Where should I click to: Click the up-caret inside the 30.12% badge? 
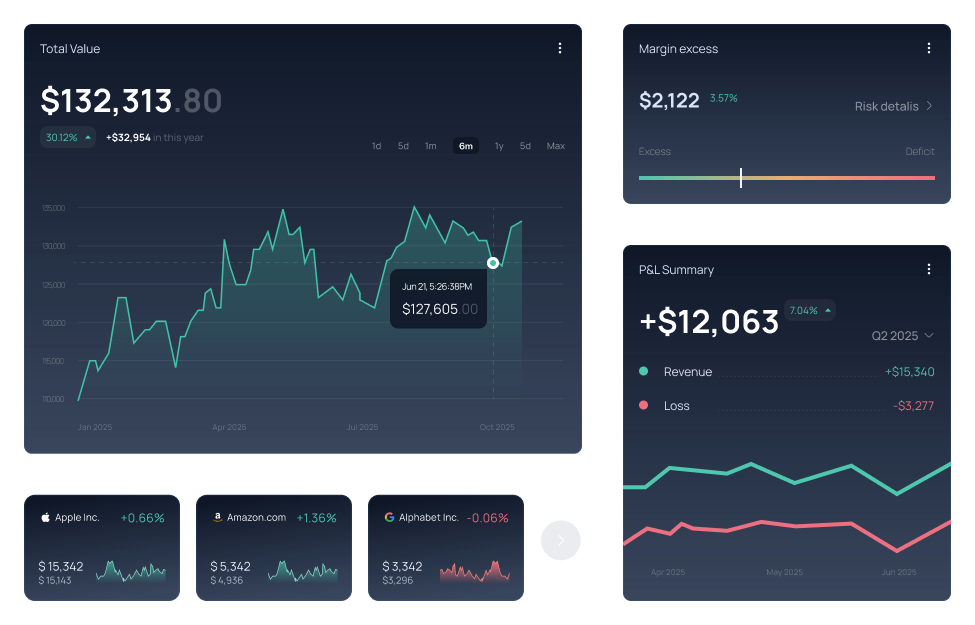click(x=87, y=137)
